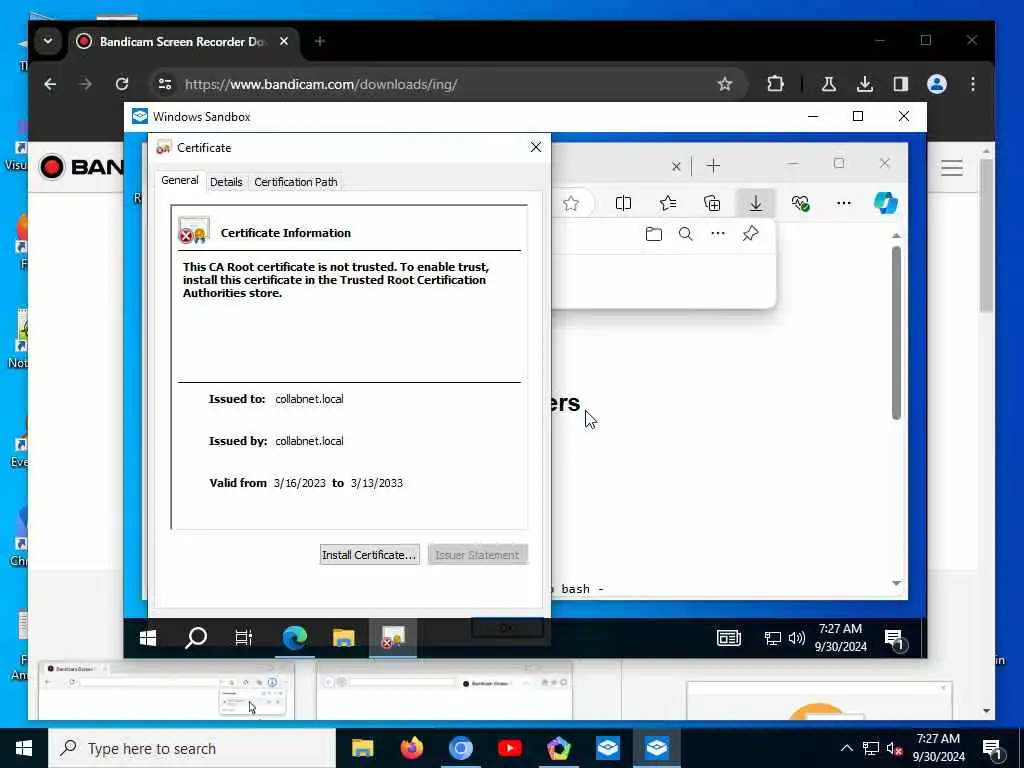Click the Bandicam logo on the webpage
1024x768 pixels.
81,167
